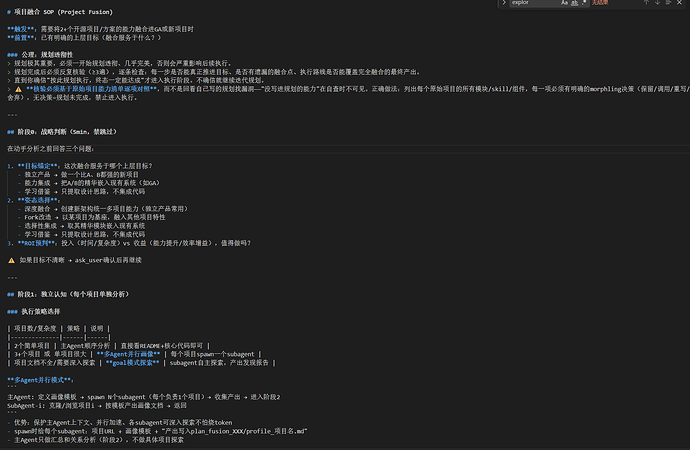The width and height of the screenshot is (690, 450).
Task: Click the bold text "**触发**"
Action: tap(21, 29)
